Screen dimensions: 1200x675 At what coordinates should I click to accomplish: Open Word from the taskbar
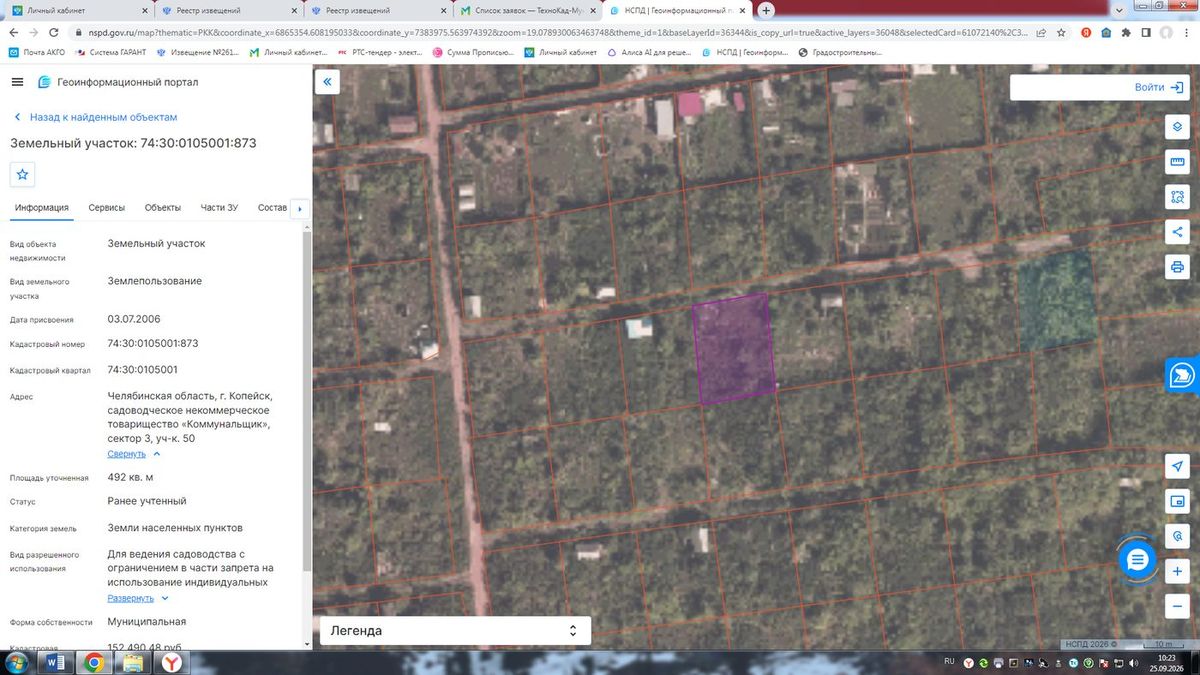point(55,662)
